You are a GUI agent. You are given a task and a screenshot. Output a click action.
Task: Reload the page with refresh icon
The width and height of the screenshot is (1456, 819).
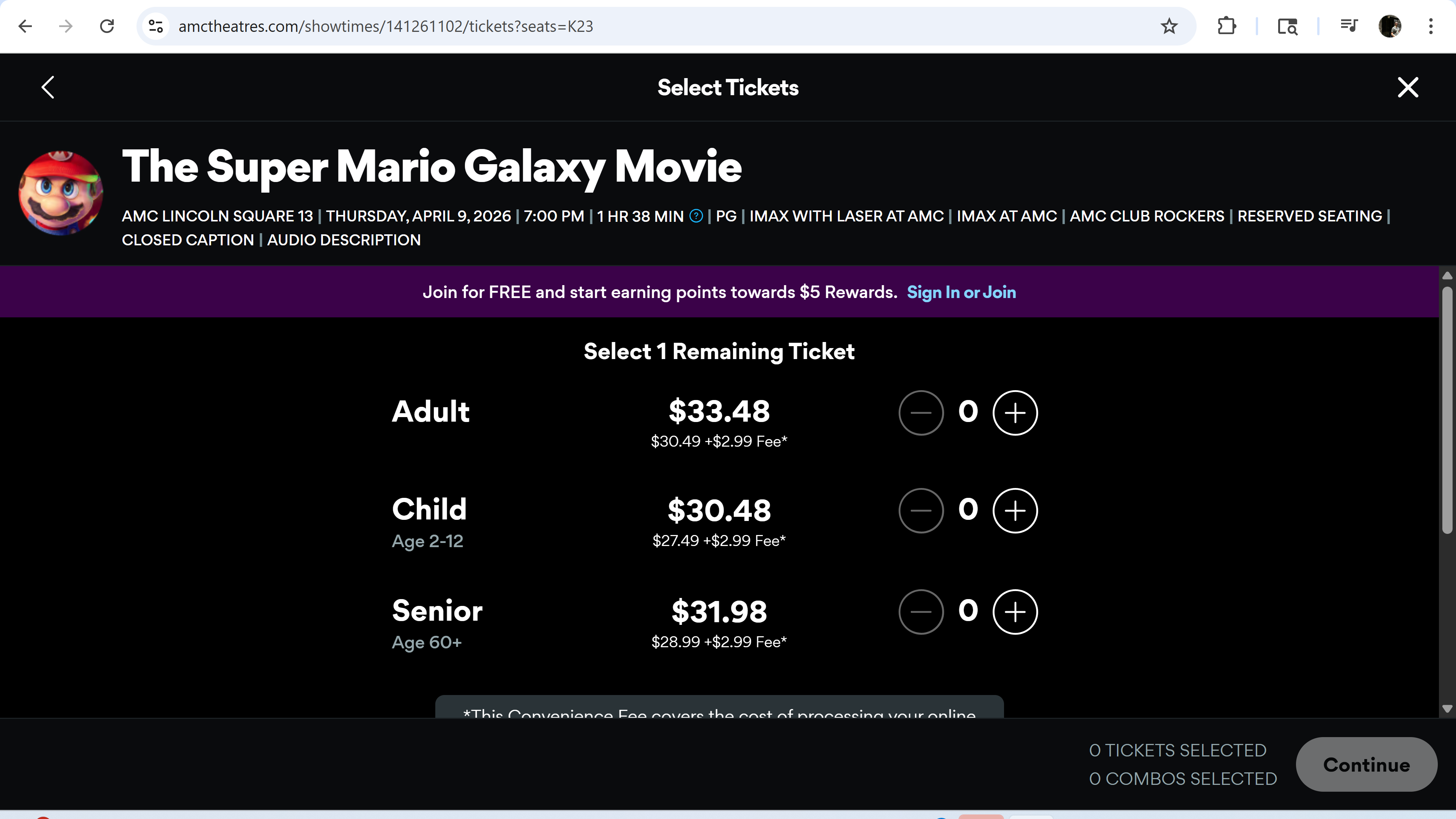tap(107, 26)
